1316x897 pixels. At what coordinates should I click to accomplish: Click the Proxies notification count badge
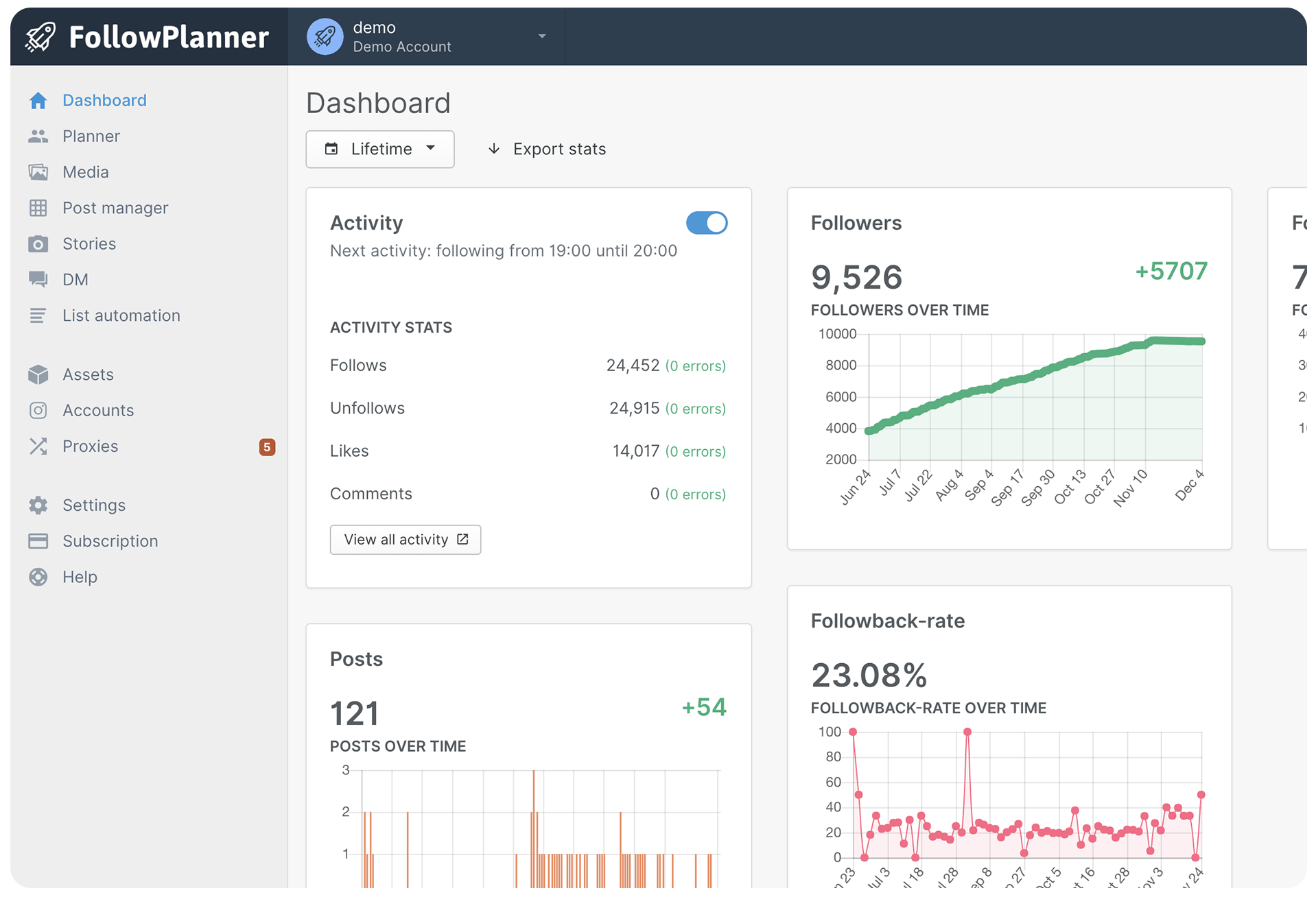coord(268,447)
